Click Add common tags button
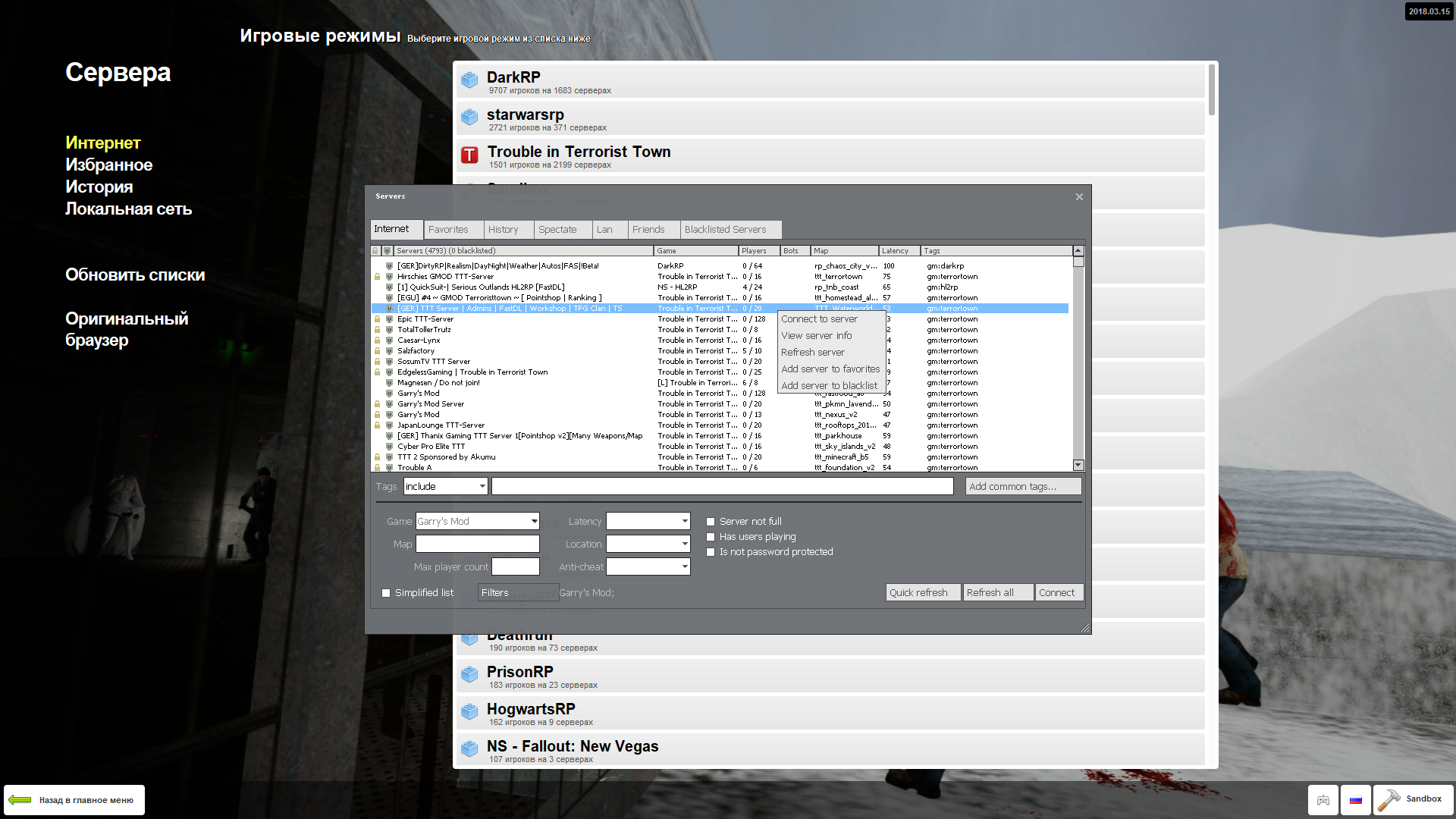Image resolution: width=1456 pixels, height=819 pixels. (1023, 487)
